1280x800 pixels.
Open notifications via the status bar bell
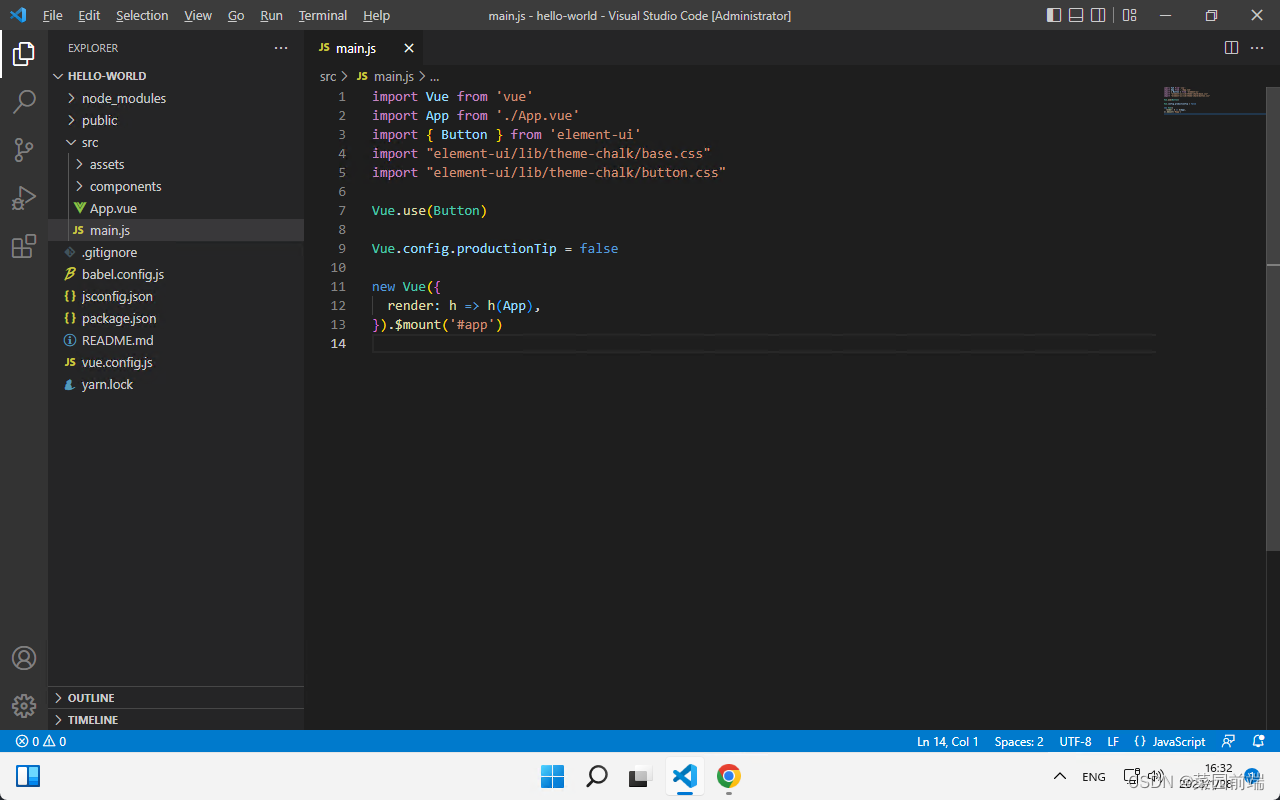(1257, 741)
